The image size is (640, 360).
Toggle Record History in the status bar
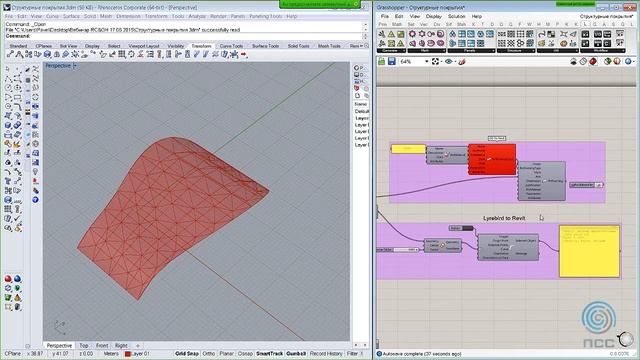click(326, 353)
